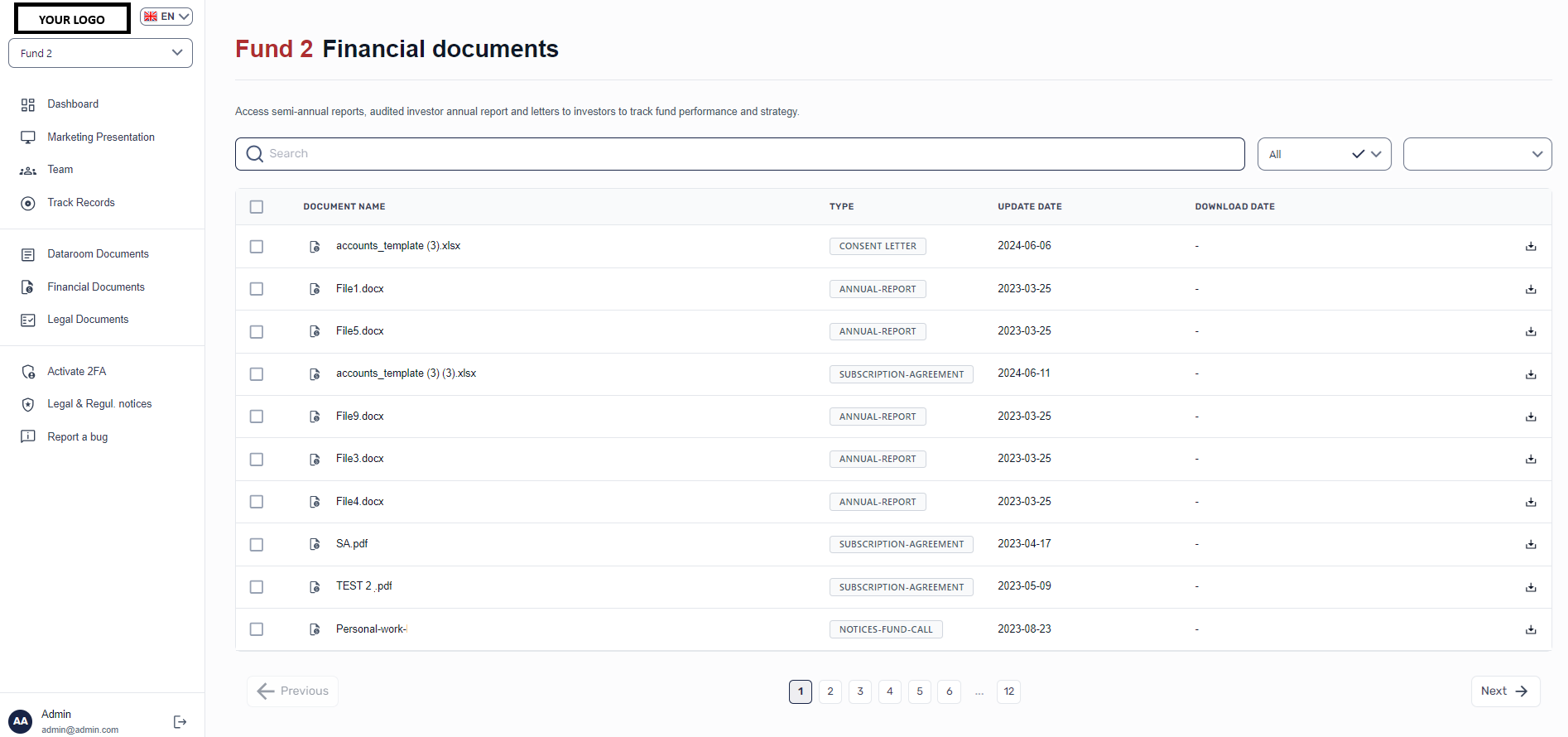Click the Dashboard grid icon
The height and width of the screenshot is (737, 1568).
click(x=28, y=104)
